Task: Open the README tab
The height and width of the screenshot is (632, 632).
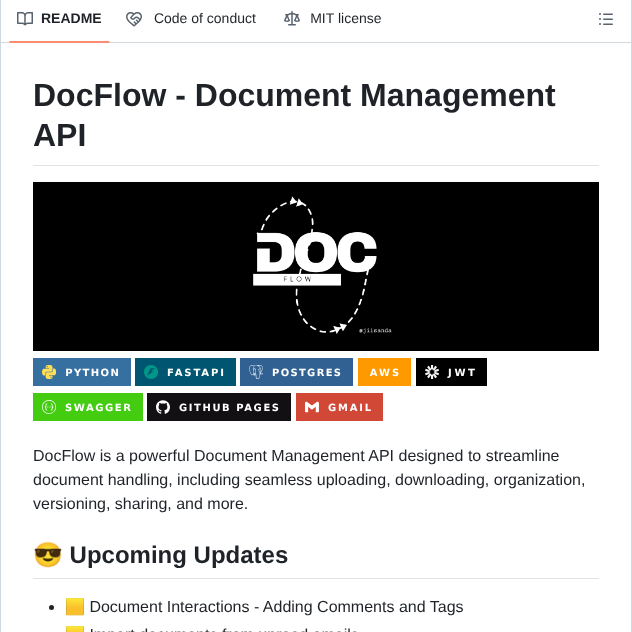Action: [x=59, y=19]
